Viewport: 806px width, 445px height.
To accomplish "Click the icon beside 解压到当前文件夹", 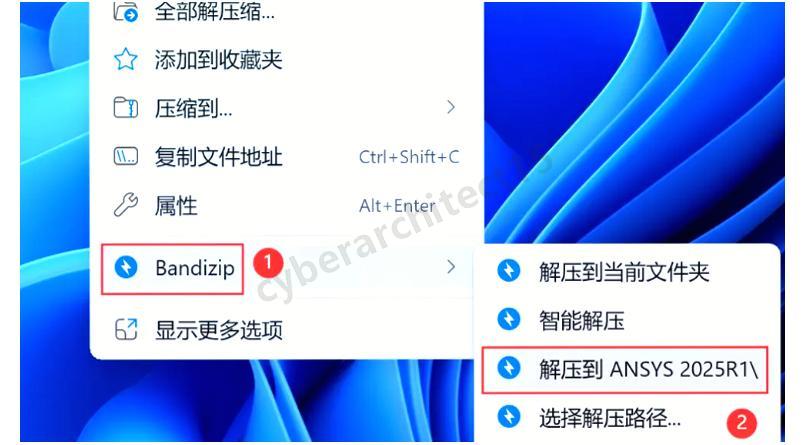I will (509, 271).
